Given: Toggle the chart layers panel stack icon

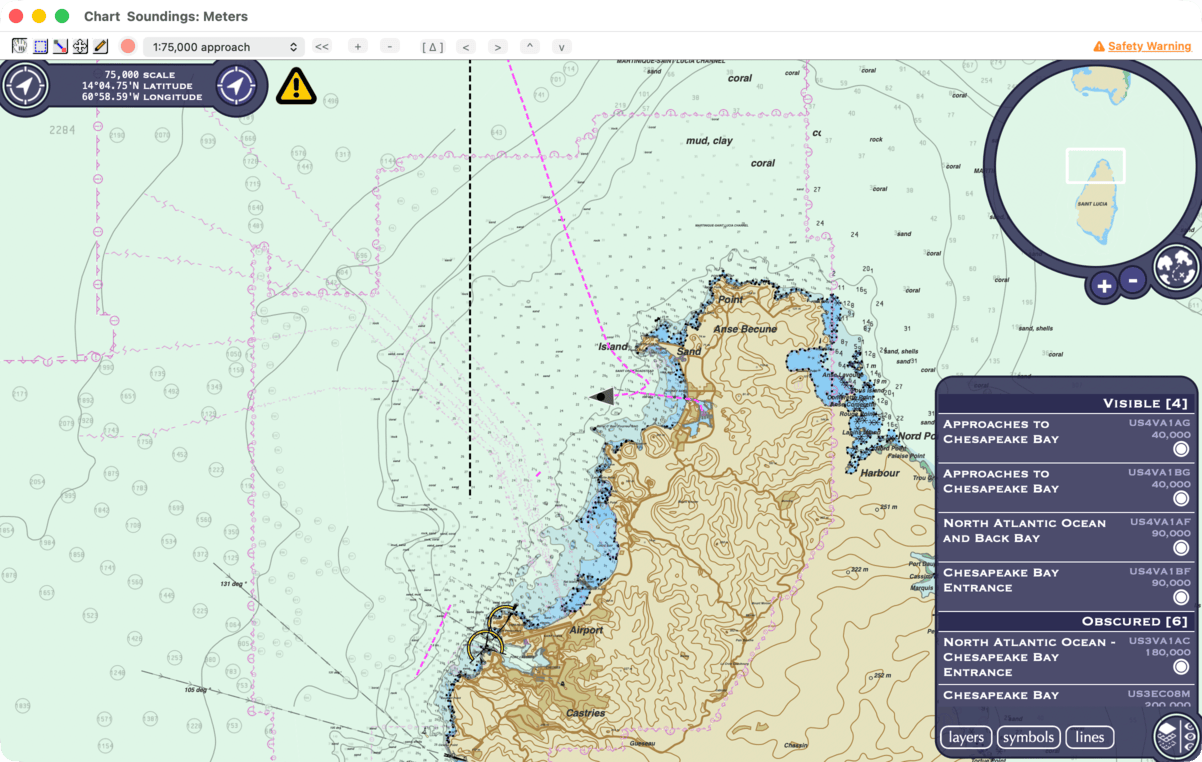Looking at the screenshot, I should coord(1176,737).
